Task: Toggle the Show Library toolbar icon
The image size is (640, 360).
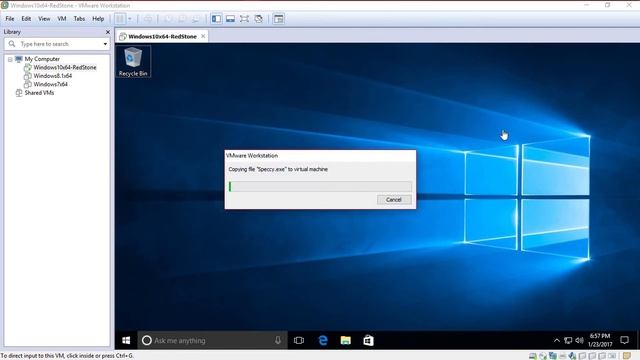Action: [216, 19]
